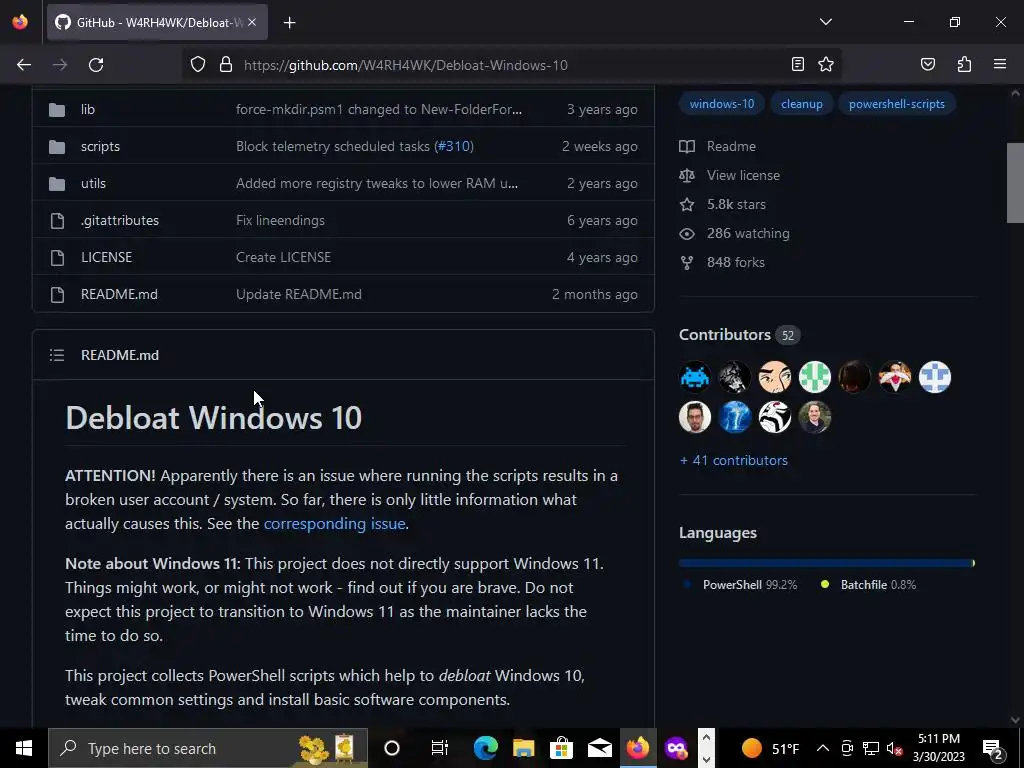Open the scripts folder
This screenshot has height=768, width=1024.
point(101,146)
